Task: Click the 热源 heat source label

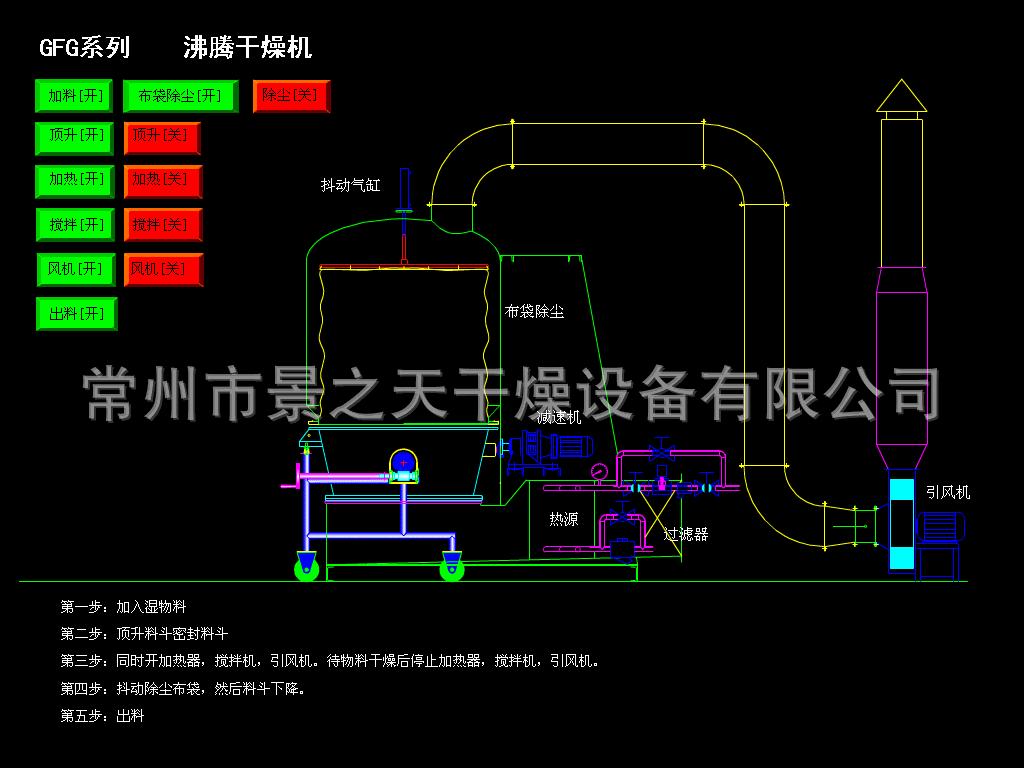Action: (x=564, y=519)
